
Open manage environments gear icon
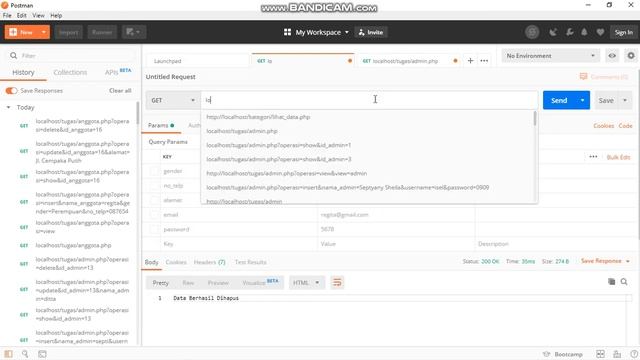(631, 56)
